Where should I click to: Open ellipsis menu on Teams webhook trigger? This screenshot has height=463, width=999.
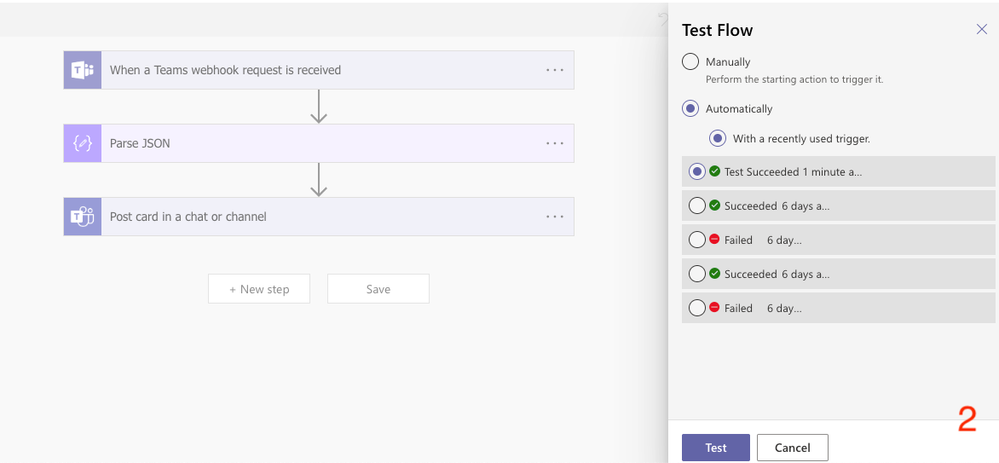coord(555,70)
